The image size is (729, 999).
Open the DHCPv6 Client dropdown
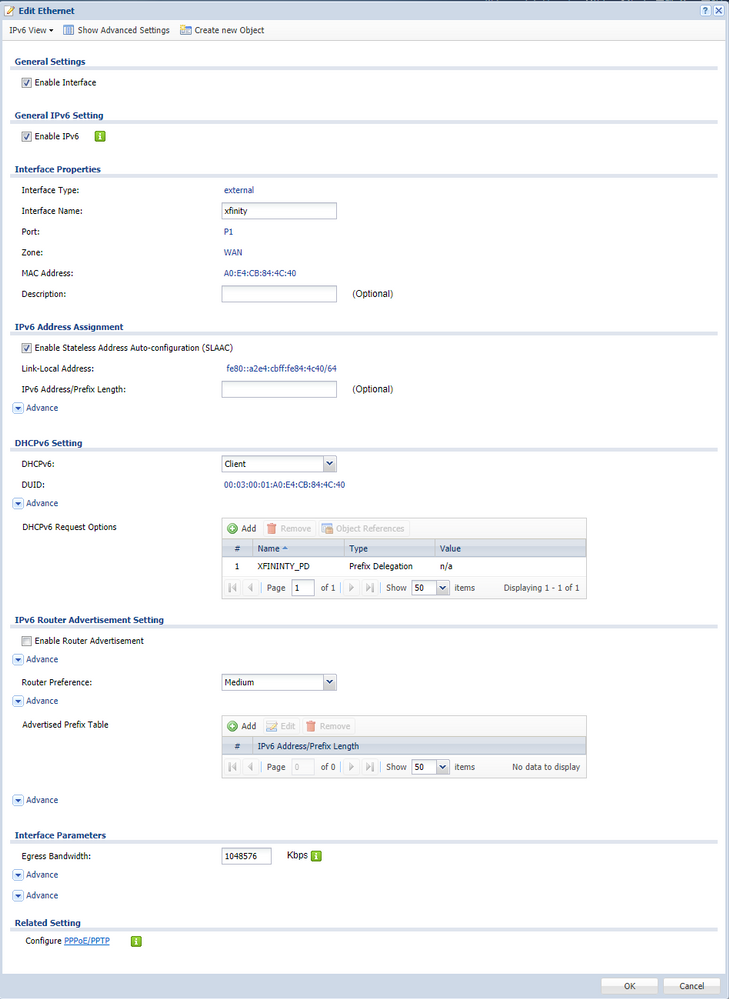(x=330, y=464)
